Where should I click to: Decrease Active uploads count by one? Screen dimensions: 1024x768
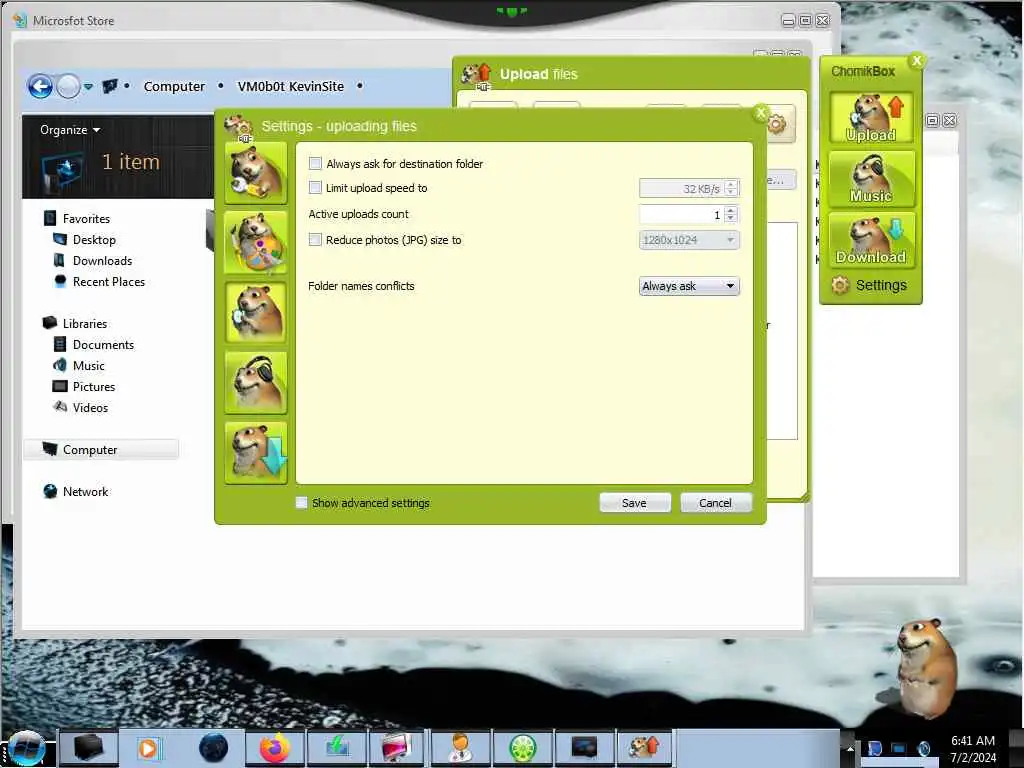click(x=731, y=219)
